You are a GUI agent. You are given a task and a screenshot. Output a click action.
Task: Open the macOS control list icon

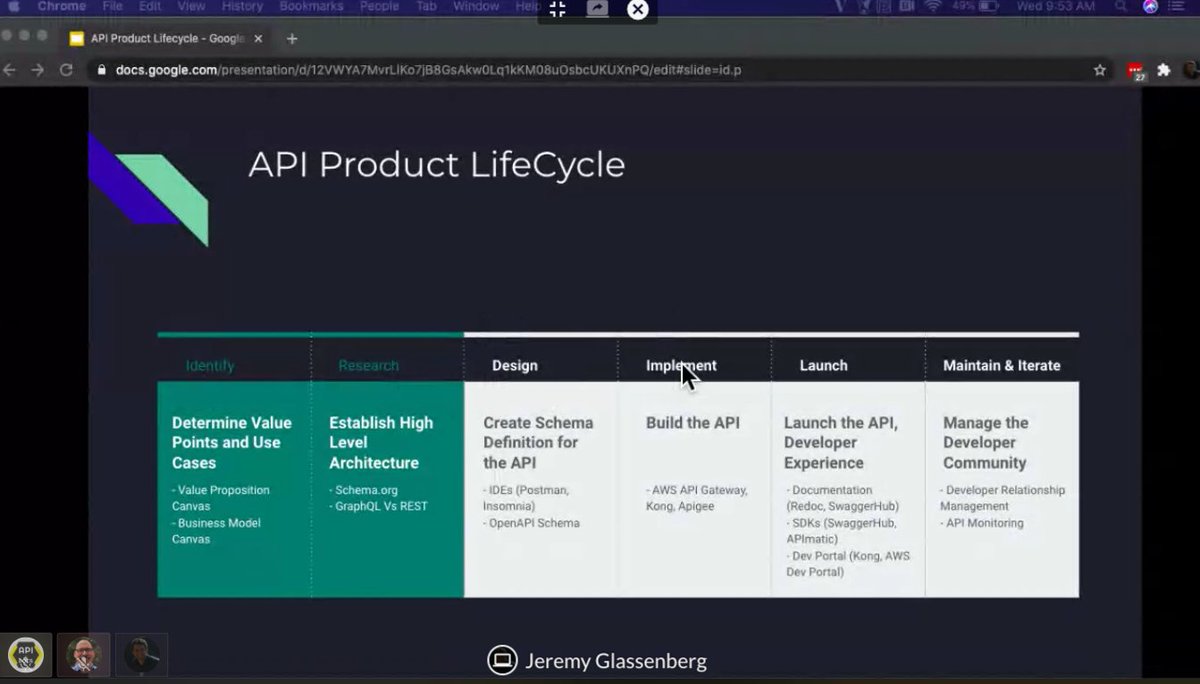1178,6
